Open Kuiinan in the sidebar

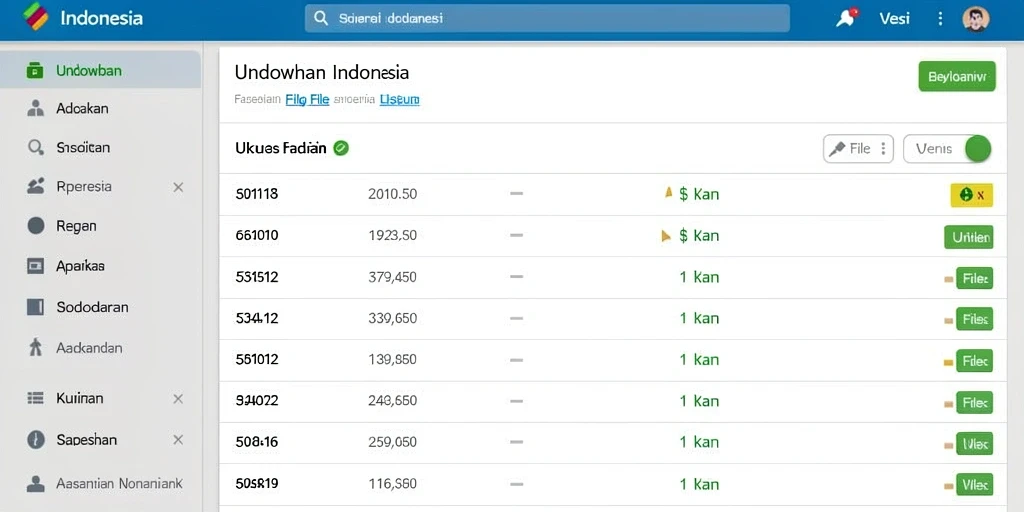pyautogui.click(x=80, y=398)
